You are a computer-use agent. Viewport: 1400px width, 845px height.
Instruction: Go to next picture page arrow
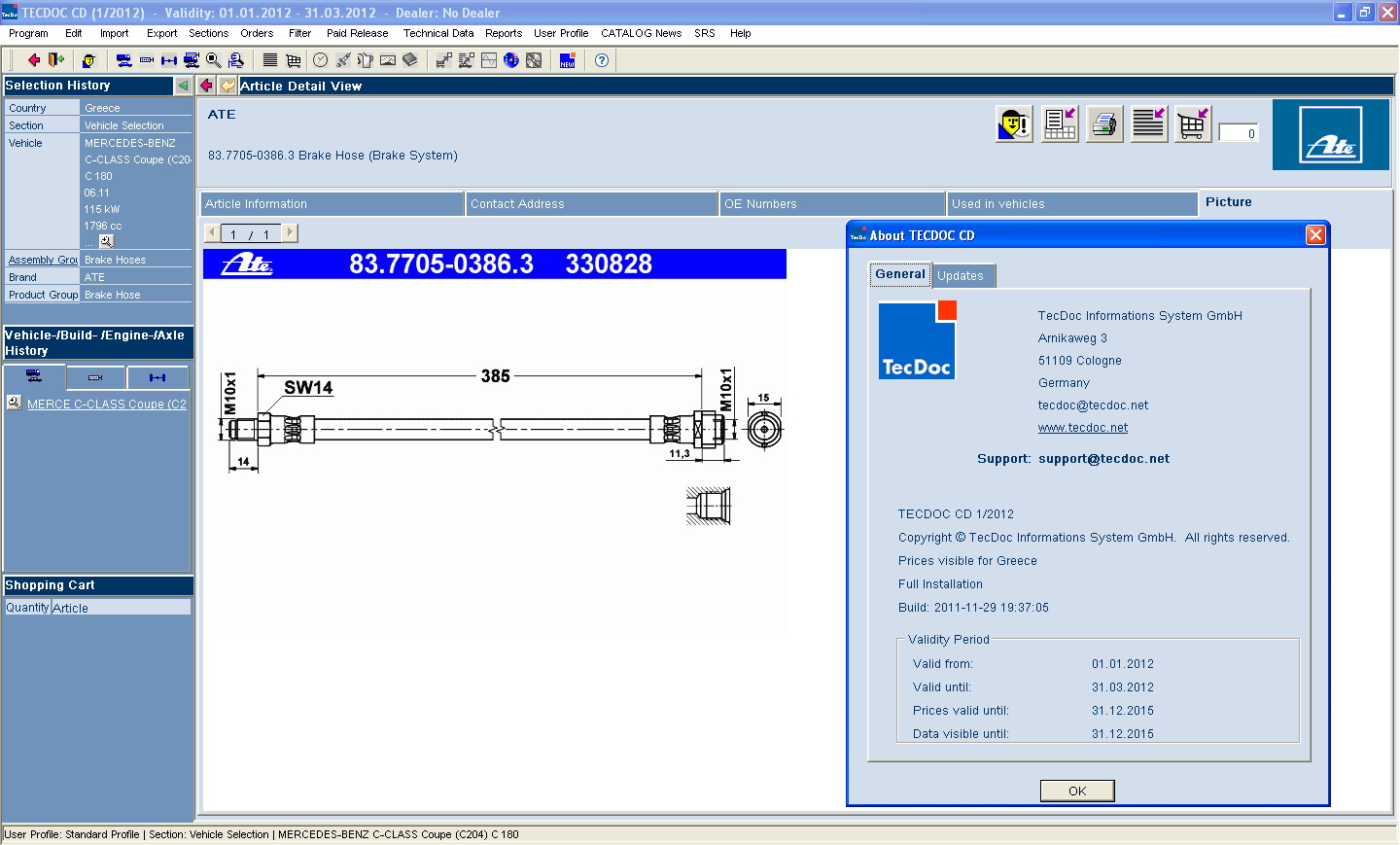tap(289, 233)
